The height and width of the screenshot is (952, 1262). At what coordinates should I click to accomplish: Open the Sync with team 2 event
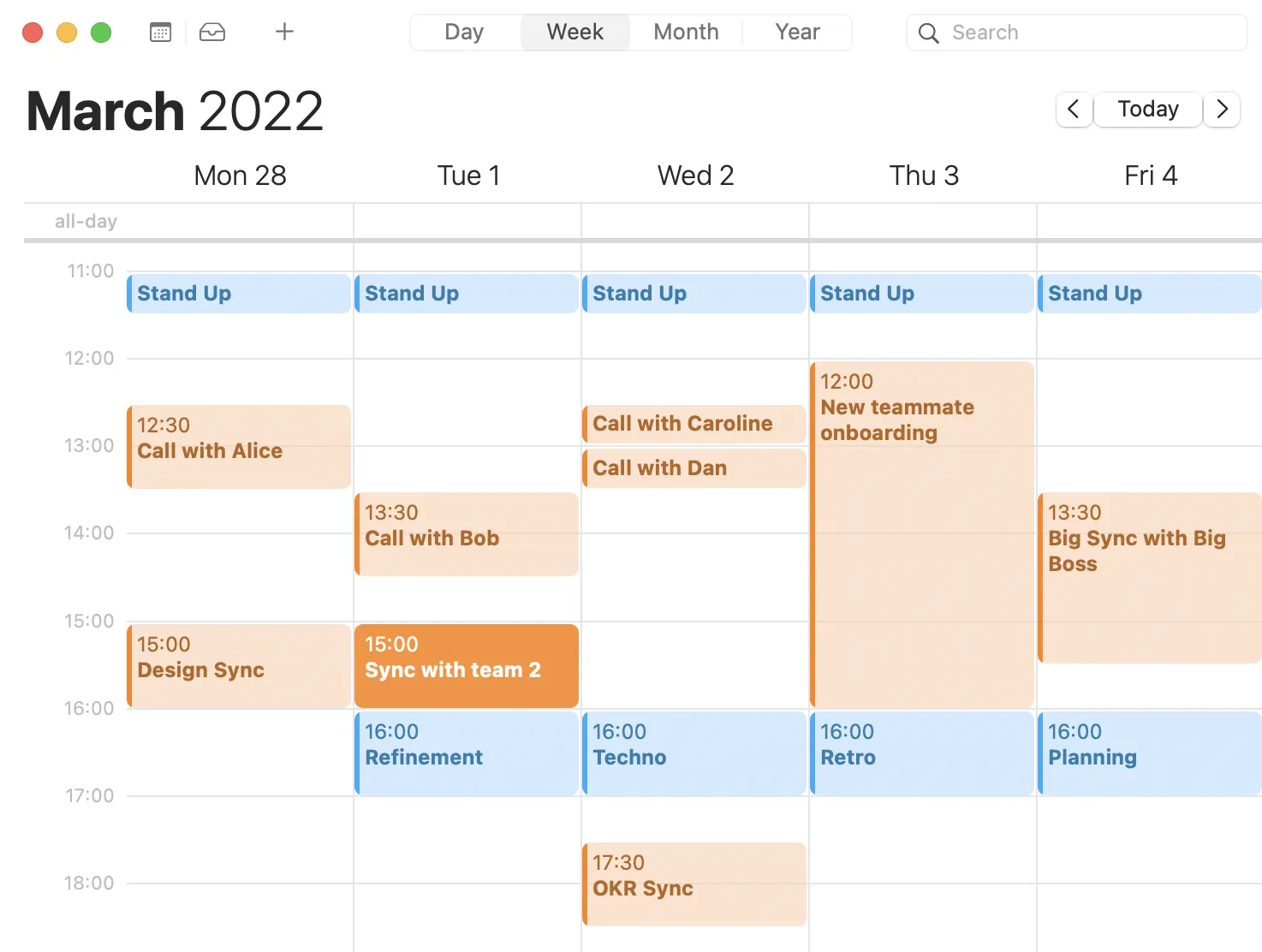pyautogui.click(x=466, y=666)
